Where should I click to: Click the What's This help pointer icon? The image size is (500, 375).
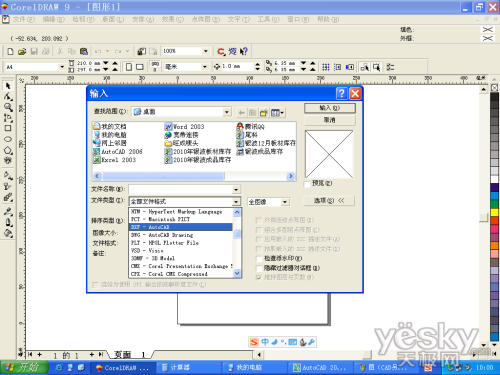tap(244, 51)
